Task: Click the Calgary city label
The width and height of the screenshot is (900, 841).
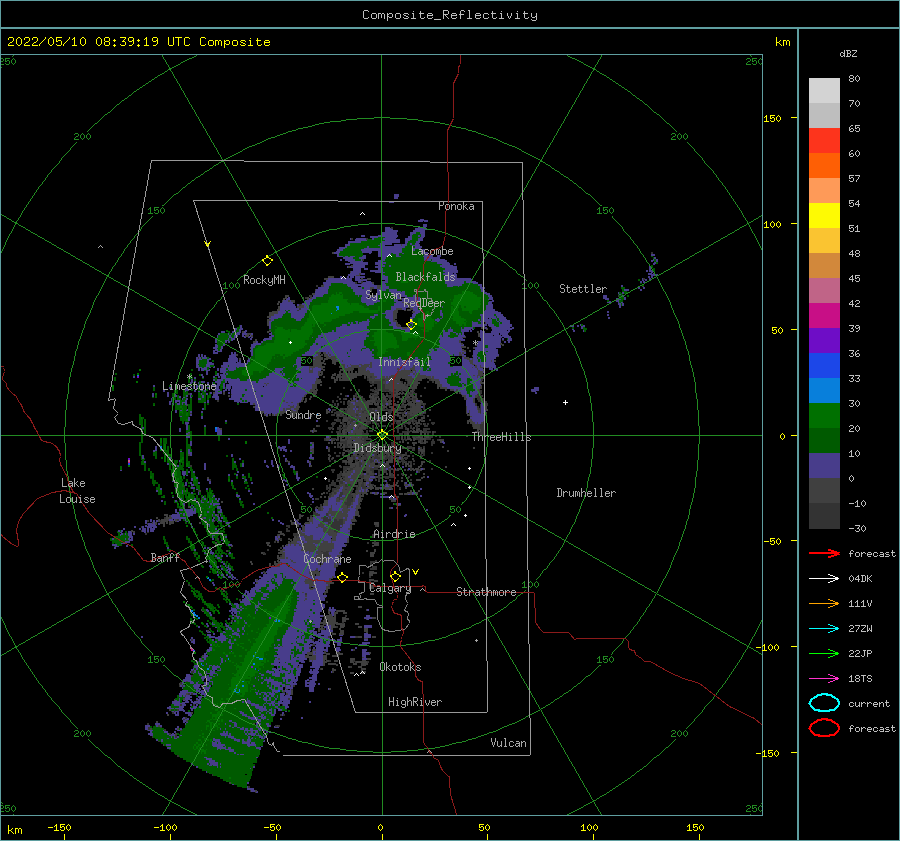Action: 390,588
